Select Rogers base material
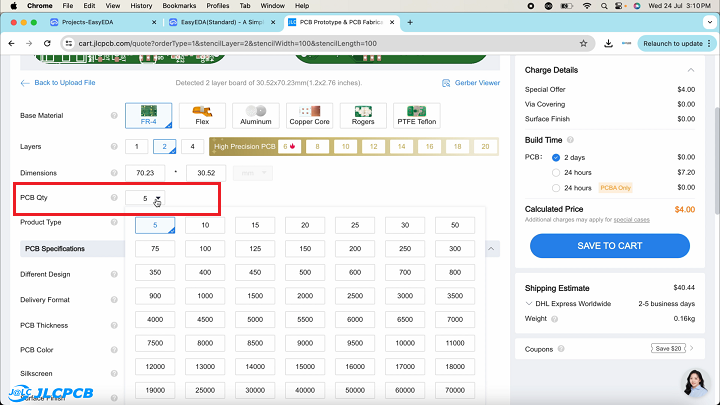The image size is (720, 405). coord(363,115)
